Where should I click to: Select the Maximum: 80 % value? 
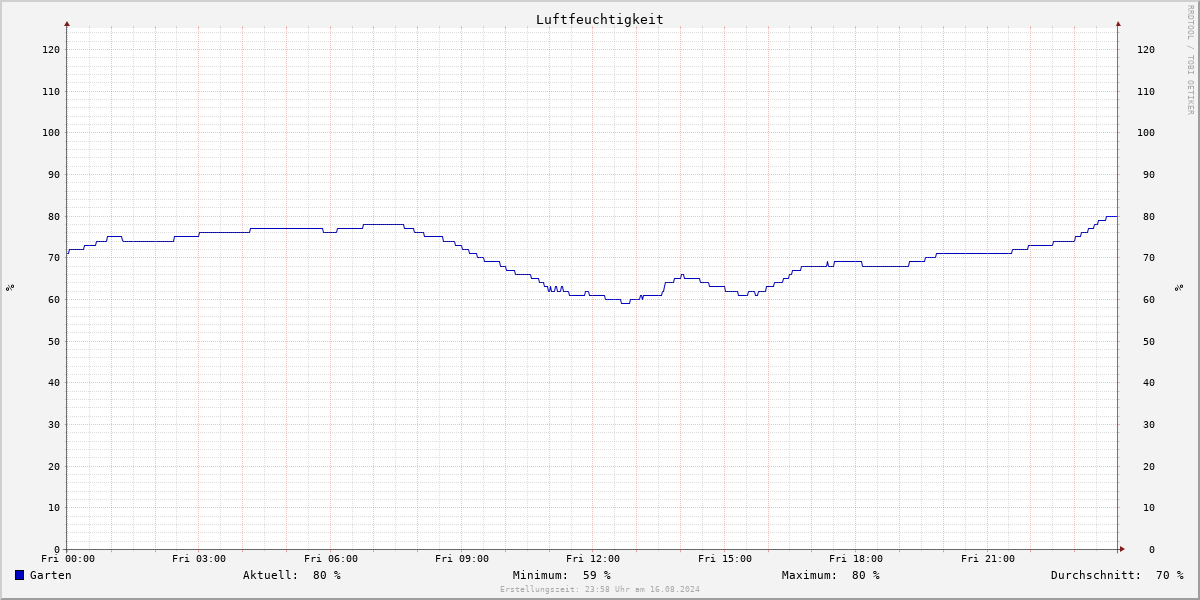831,575
